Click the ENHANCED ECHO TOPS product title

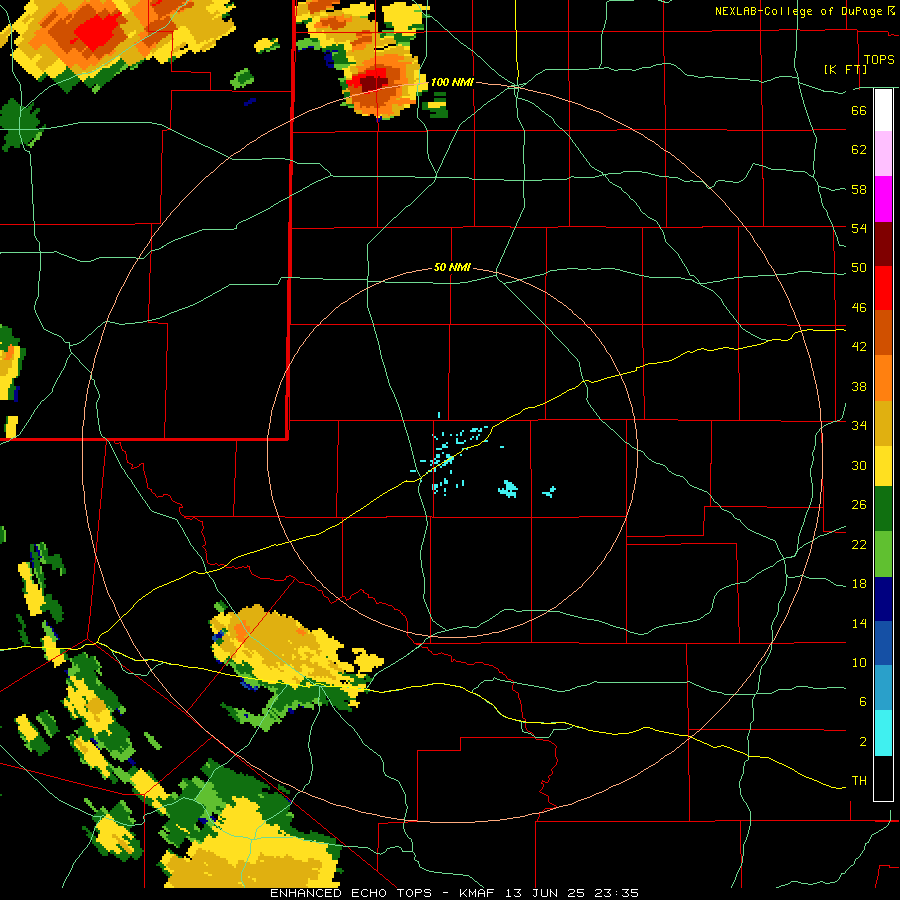coord(351,893)
